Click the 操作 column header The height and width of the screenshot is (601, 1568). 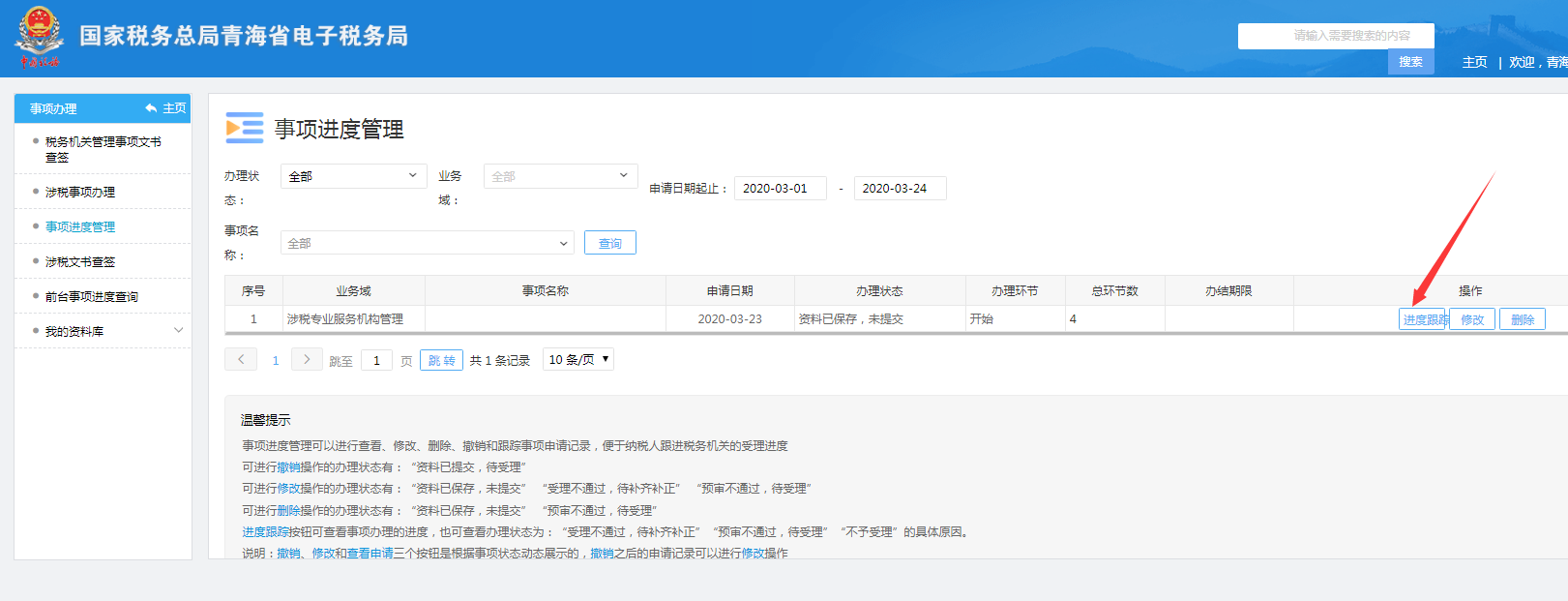point(1470,290)
